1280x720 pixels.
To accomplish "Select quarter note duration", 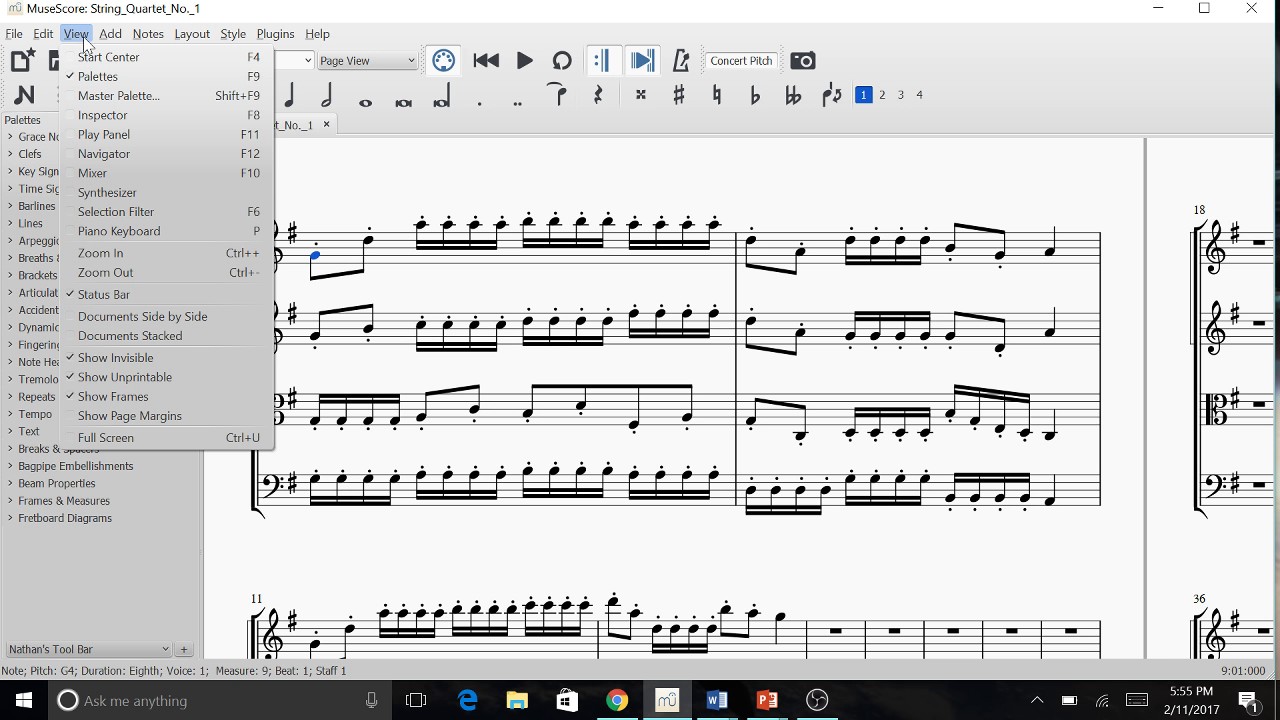I will 289,95.
